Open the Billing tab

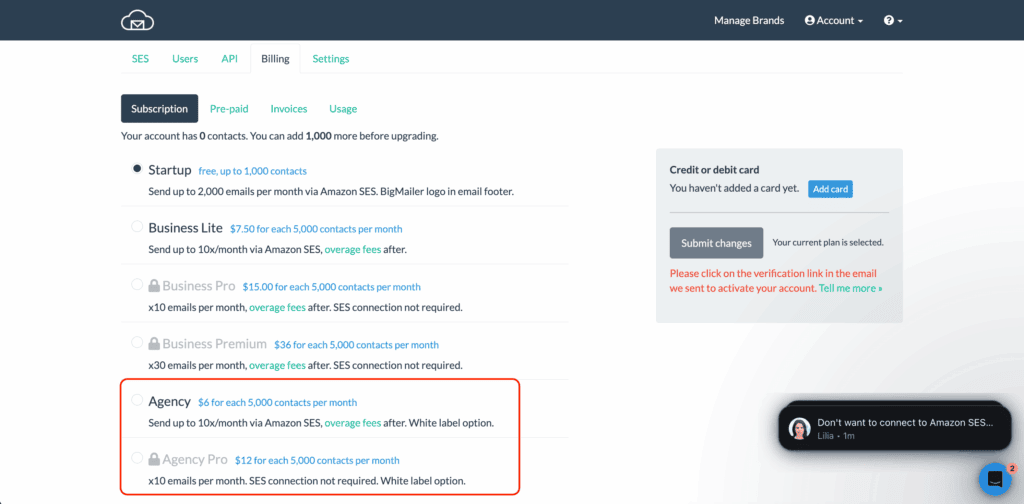click(275, 59)
